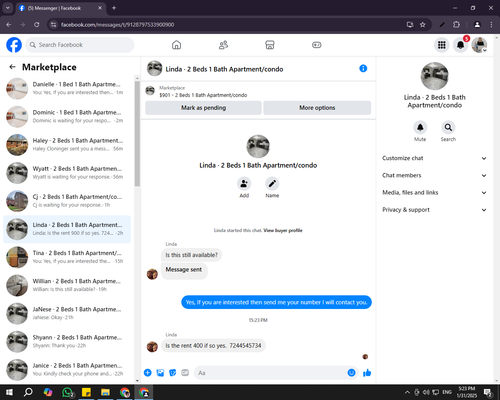The height and width of the screenshot is (400, 500).
Task: Open the account profile picture menu
Action: coord(479,45)
